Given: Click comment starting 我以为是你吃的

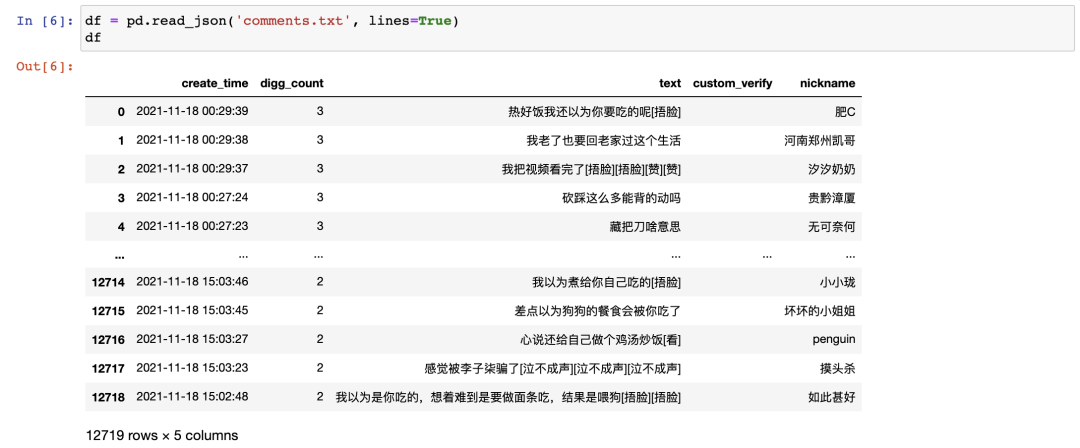Looking at the screenshot, I should [x=508, y=398].
